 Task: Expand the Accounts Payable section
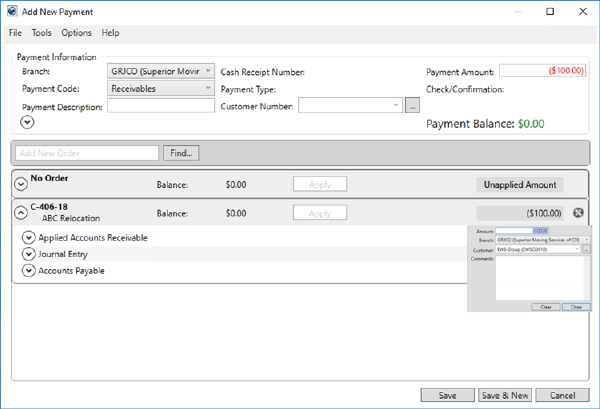[x=28, y=271]
